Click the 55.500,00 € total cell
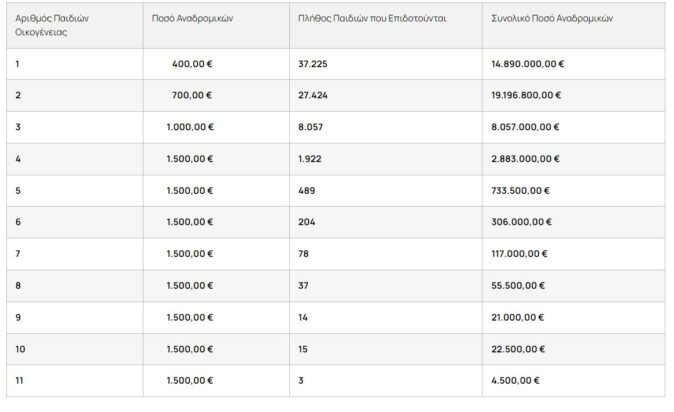The height and width of the screenshot is (412, 674). 519,286
